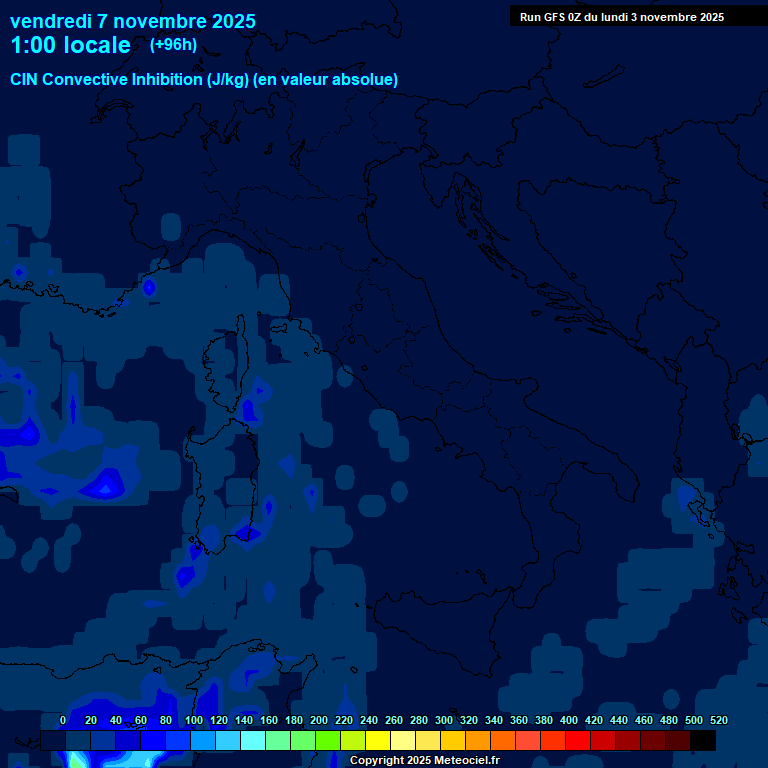Click the legend value '220'

click(x=343, y=720)
